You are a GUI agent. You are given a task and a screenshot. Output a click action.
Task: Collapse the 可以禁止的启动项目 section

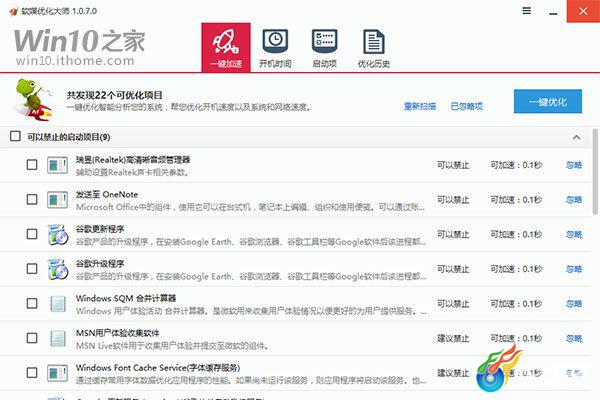577,137
